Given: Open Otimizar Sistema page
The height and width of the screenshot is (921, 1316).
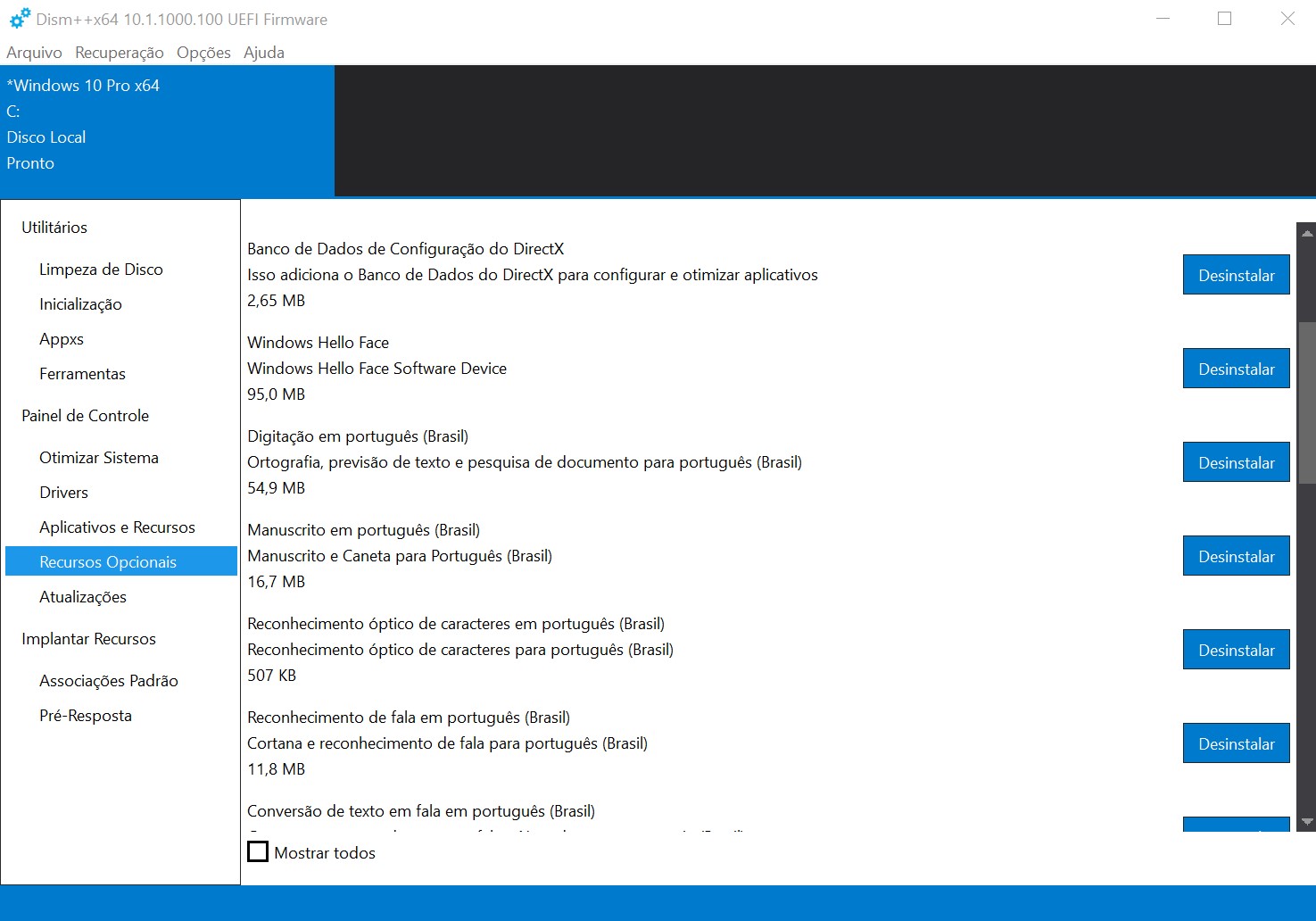Looking at the screenshot, I should (99, 458).
